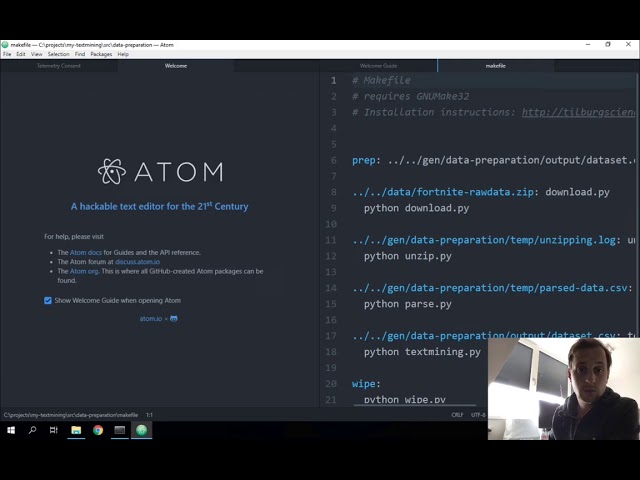
Task: Open the Atom docs link
Action: tap(86, 253)
